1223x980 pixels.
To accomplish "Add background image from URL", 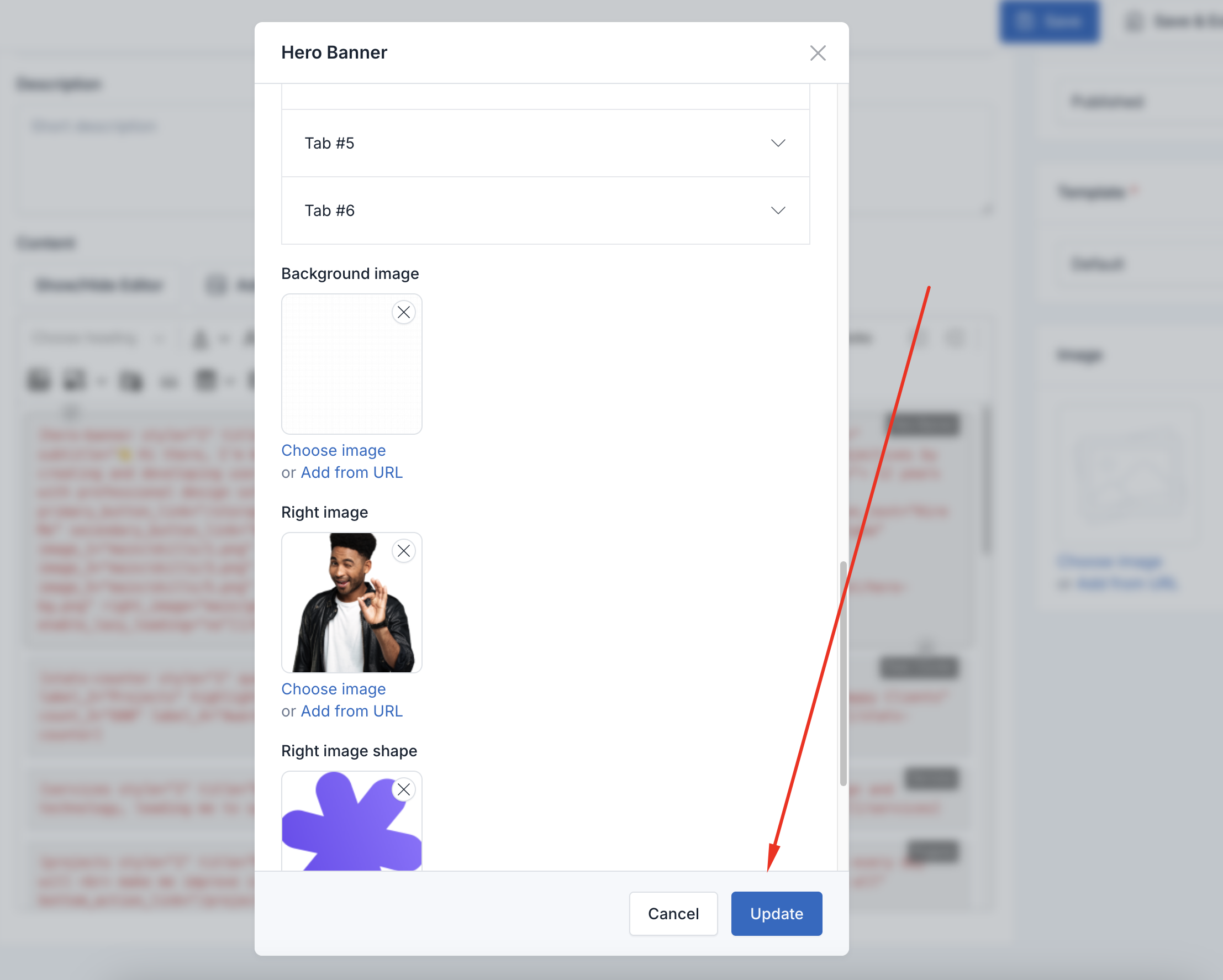I will click(352, 472).
